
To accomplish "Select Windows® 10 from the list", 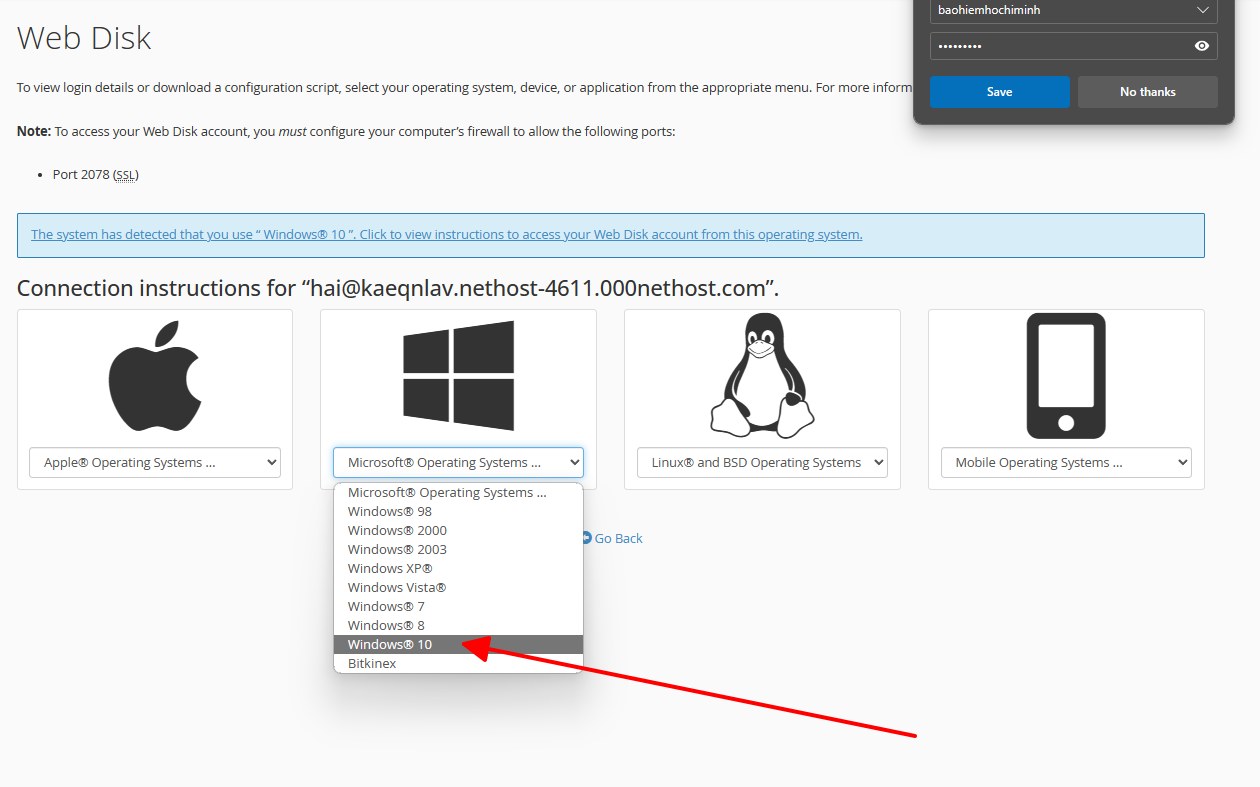I will (x=390, y=645).
